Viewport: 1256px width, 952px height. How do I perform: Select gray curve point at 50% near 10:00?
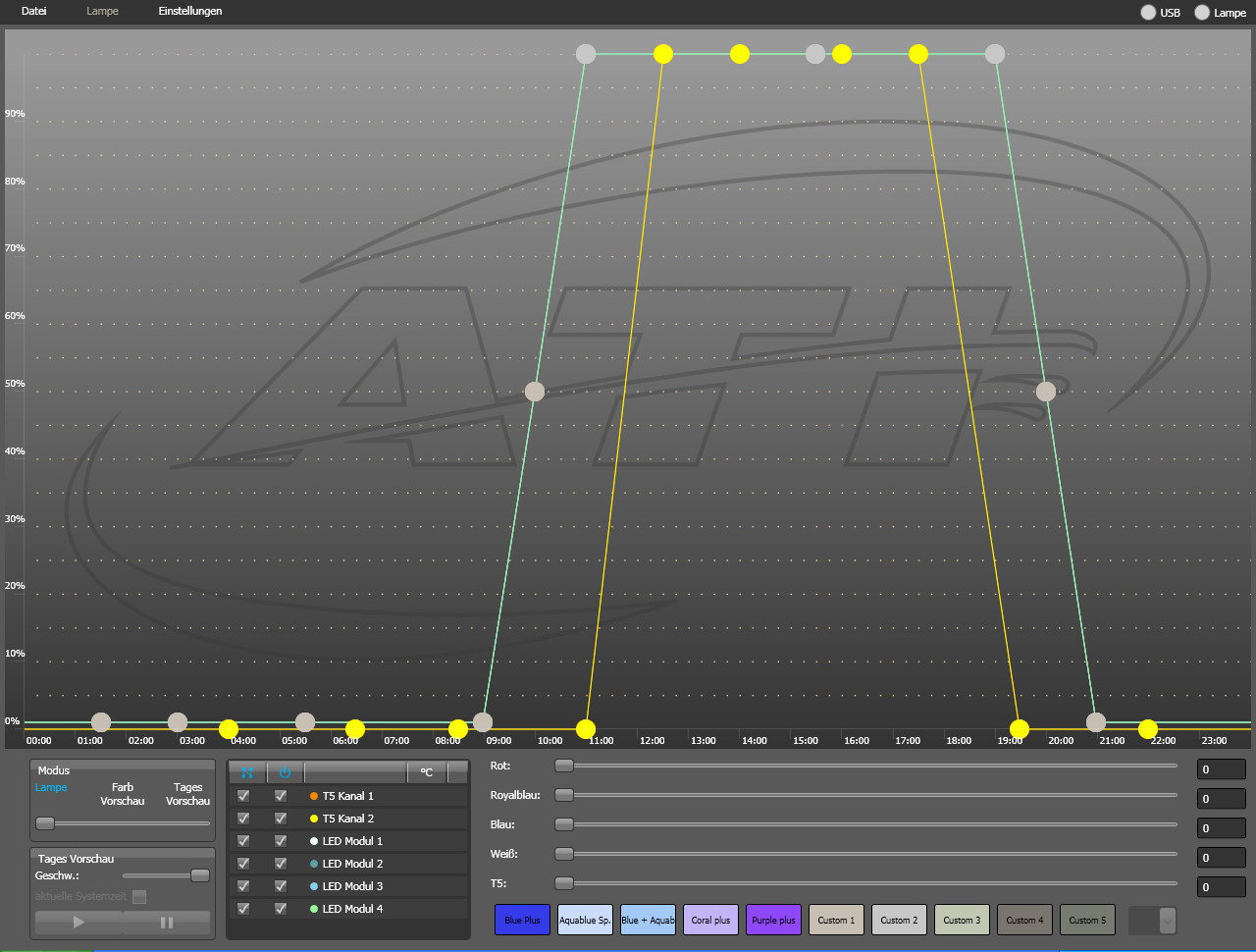tap(535, 392)
